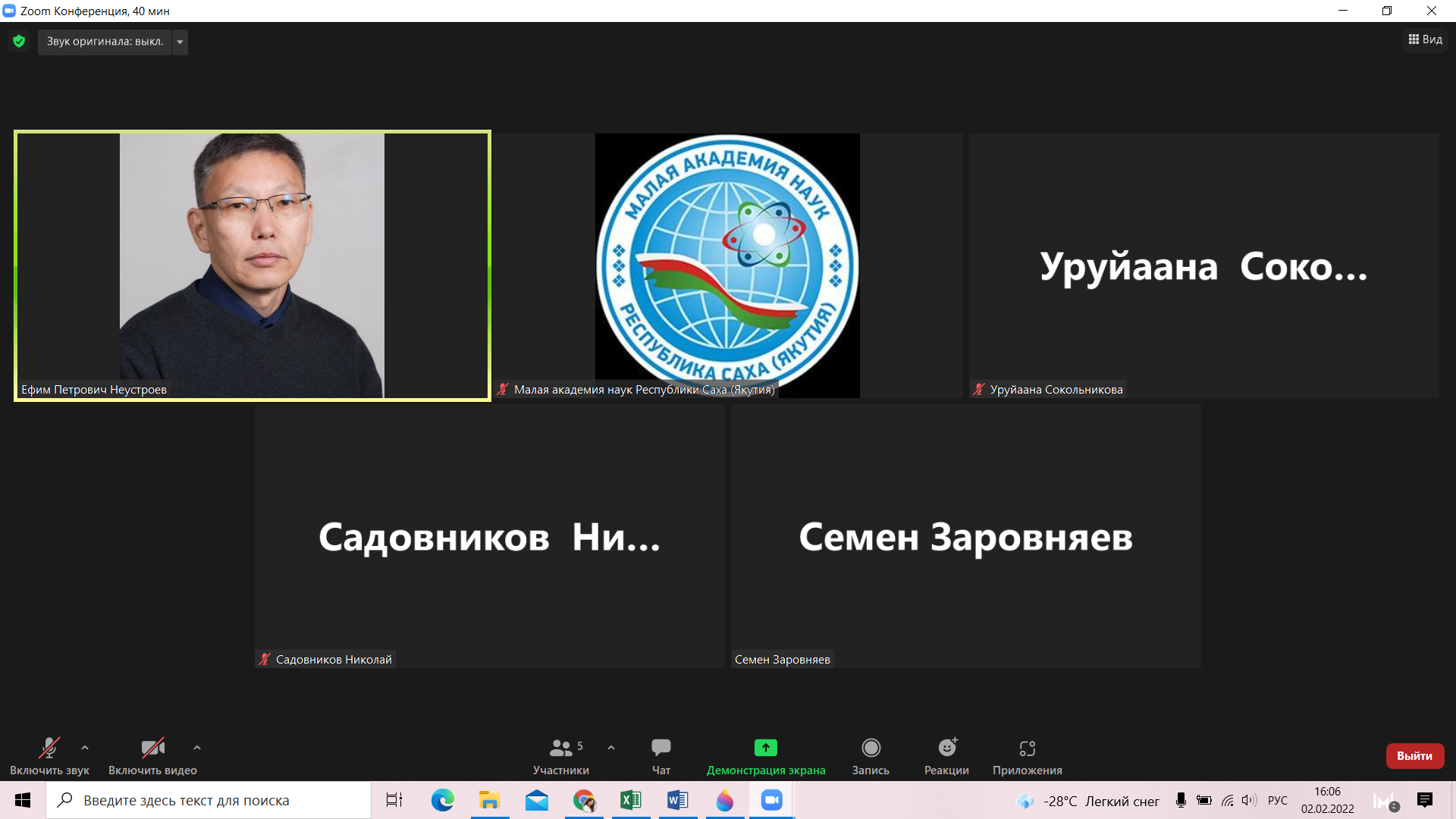This screenshot has height=819, width=1456.
Task: Expand video options arrow next to camera
Action: (197, 748)
